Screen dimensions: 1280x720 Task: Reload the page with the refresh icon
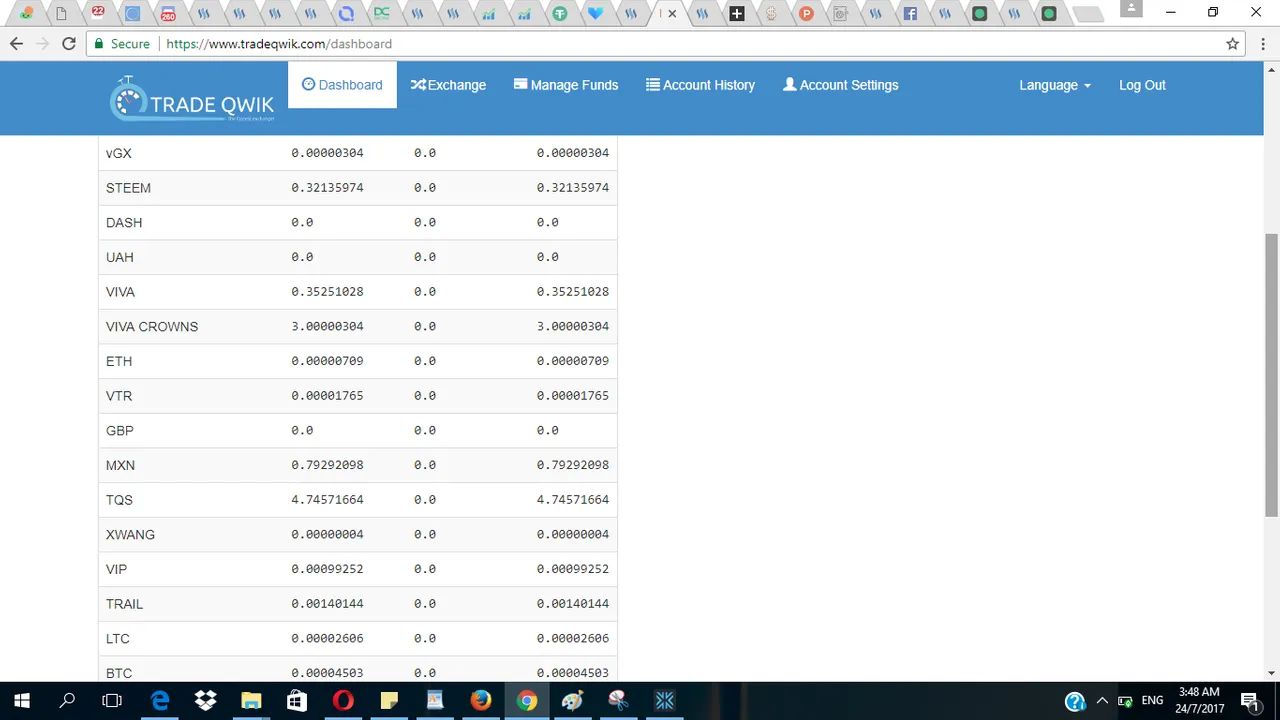point(68,44)
